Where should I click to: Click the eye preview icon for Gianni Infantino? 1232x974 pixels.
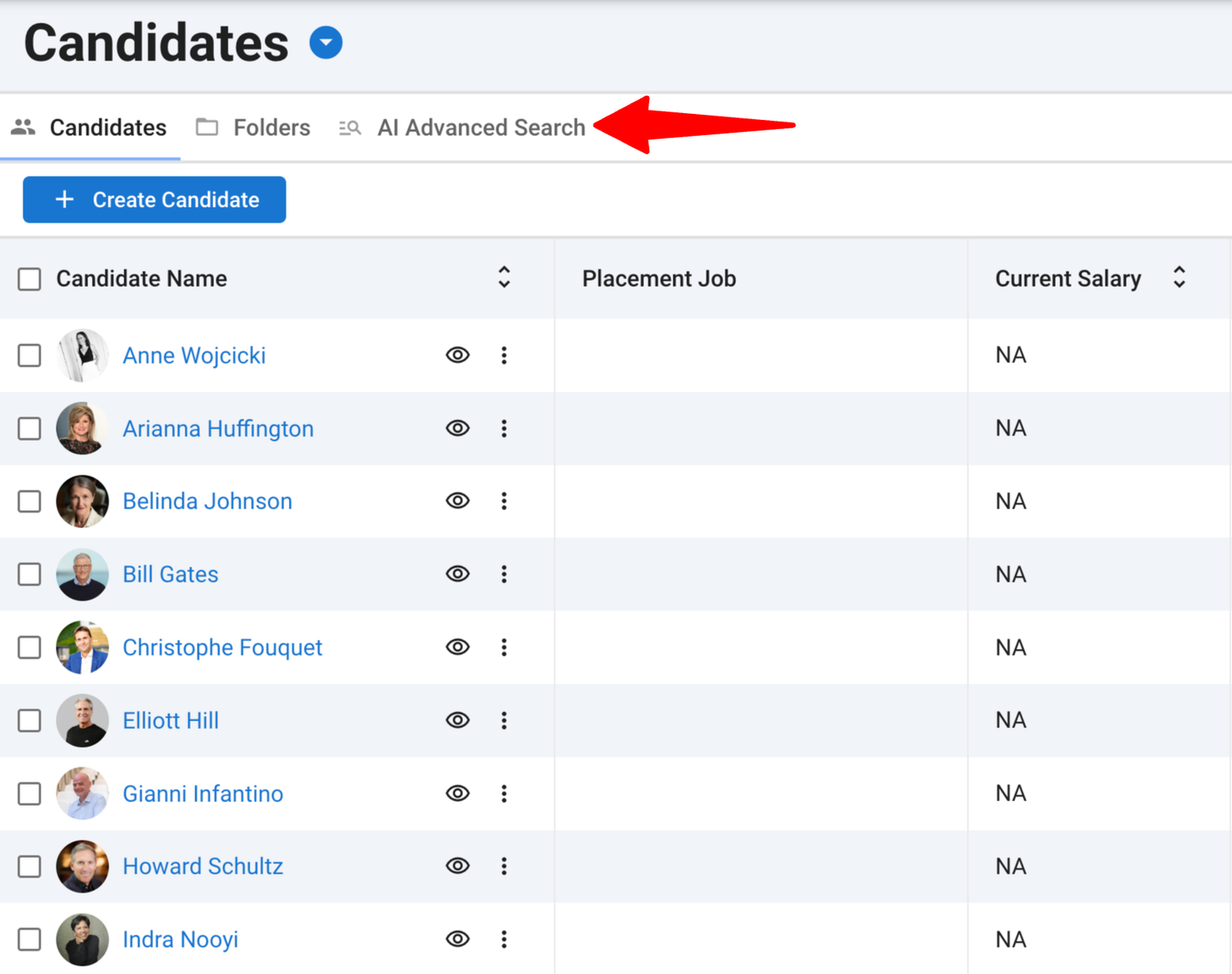(x=458, y=793)
